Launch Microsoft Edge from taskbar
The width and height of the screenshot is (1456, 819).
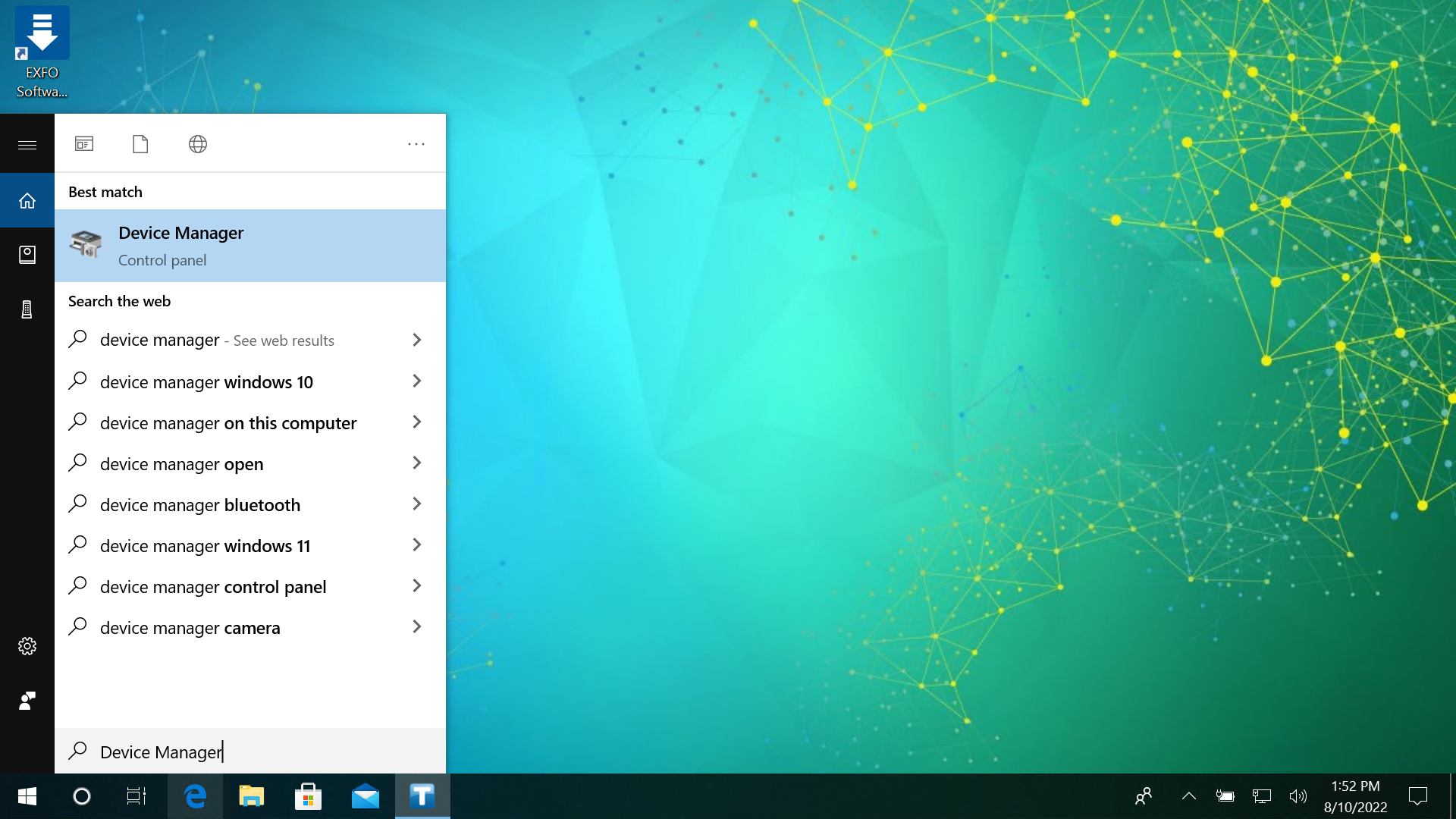[x=195, y=796]
